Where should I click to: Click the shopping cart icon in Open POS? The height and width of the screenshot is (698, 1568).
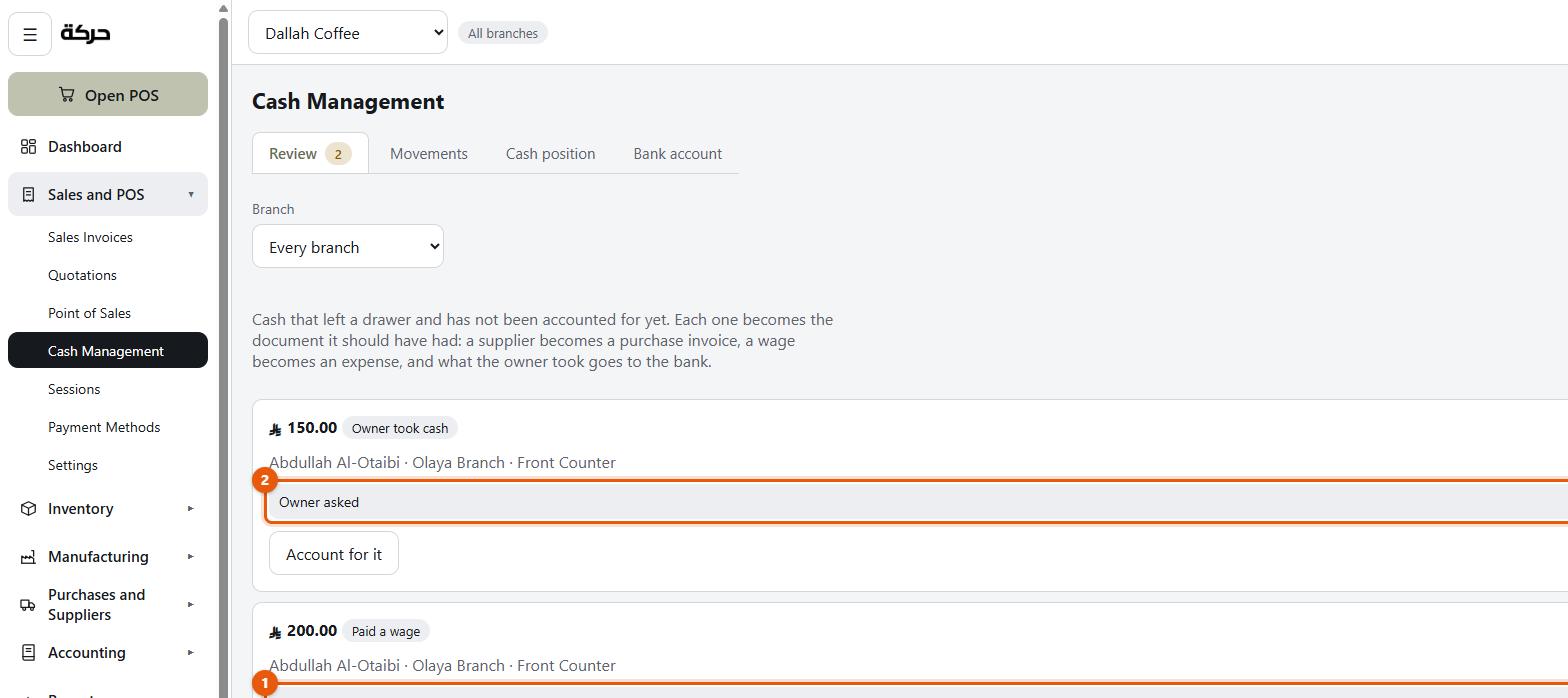[x=66, y=95]
